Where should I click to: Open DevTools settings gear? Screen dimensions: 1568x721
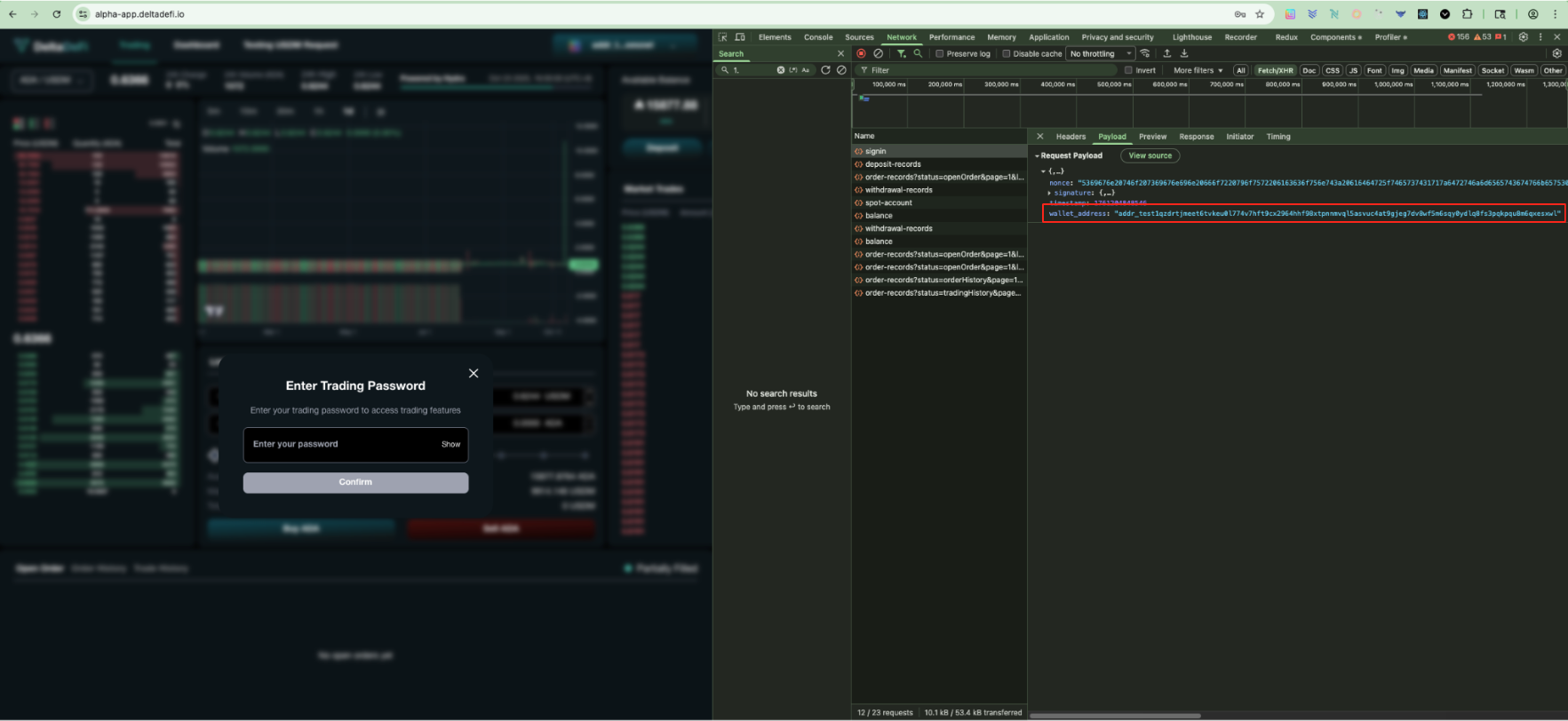click(x=1524, y=37)
